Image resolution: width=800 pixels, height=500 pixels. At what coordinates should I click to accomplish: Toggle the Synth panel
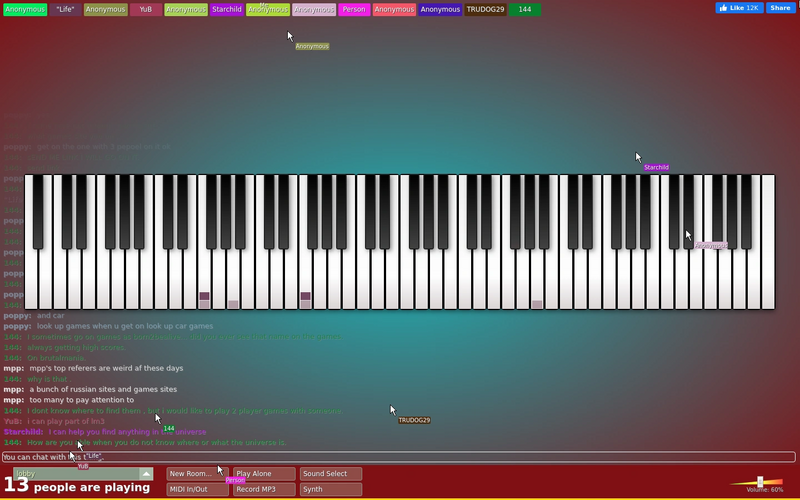pyautogui.click(x=331, y=489)
